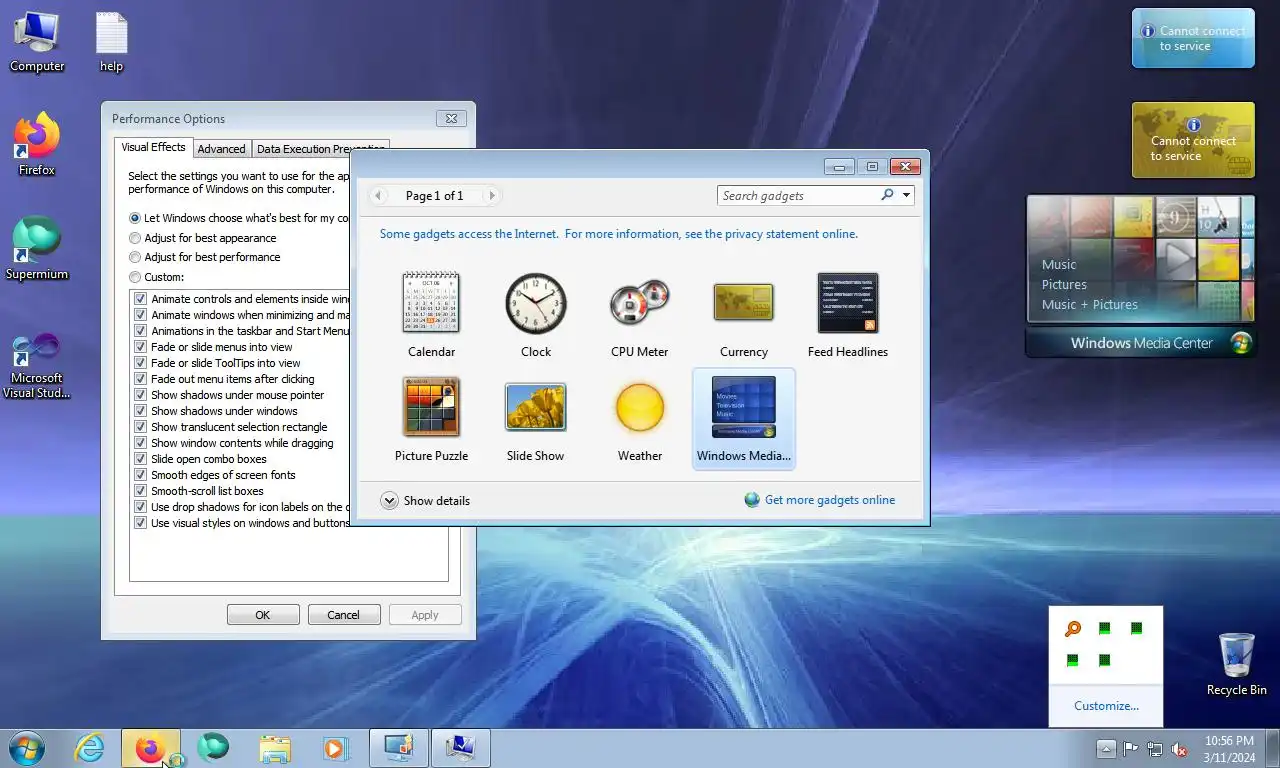Switch to Firefox in the taskbar
The width and height of the screenshot is (1280, 768).
(151, 748)
